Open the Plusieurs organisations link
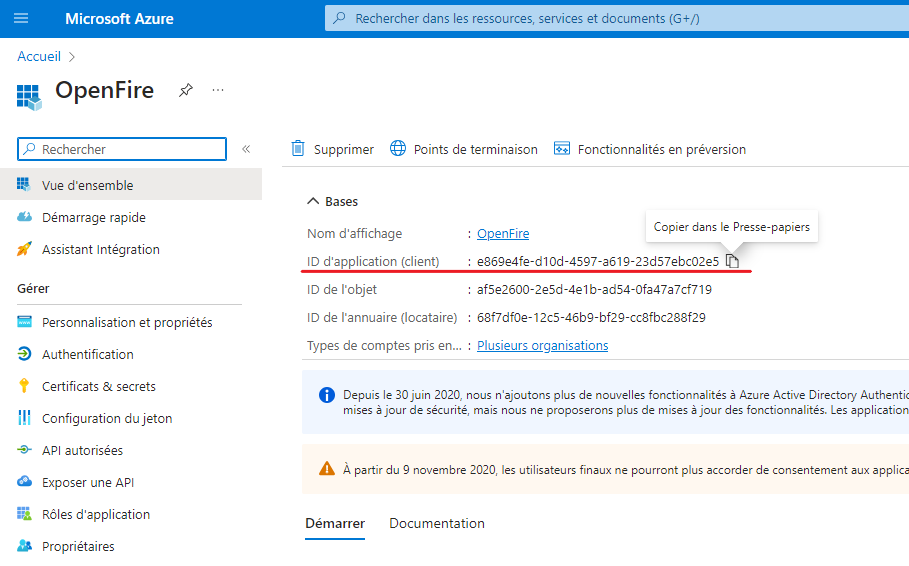The width and height of the screenshot is (909, 566). click(543, 346)
